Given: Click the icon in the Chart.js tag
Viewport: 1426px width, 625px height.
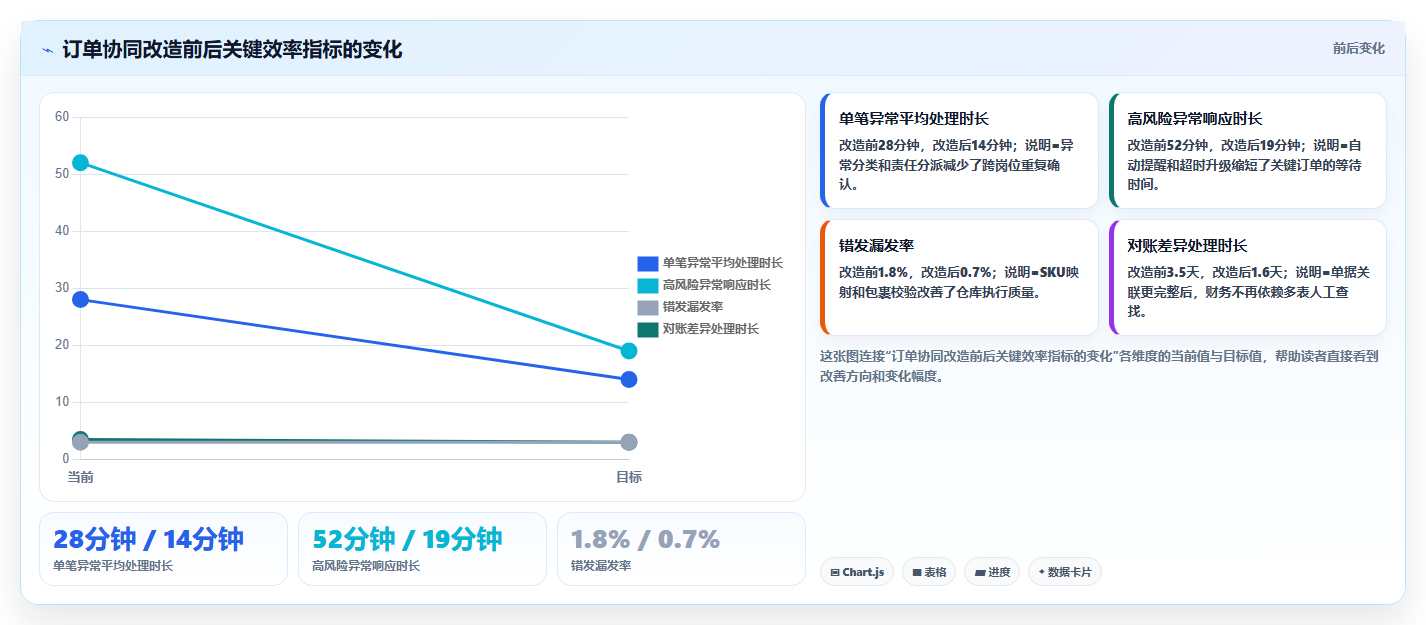Looking at the screenshot, I should 835,573.
